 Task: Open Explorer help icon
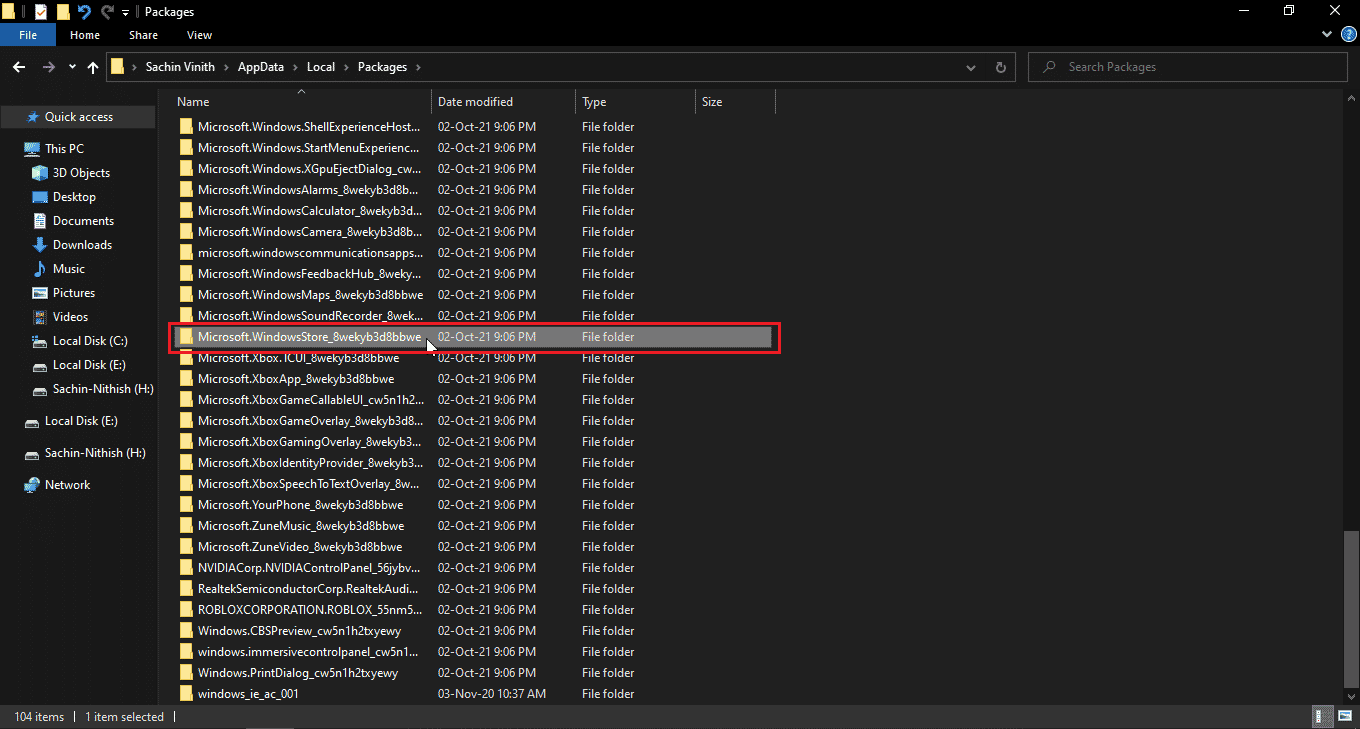[x=1349, y=35]
